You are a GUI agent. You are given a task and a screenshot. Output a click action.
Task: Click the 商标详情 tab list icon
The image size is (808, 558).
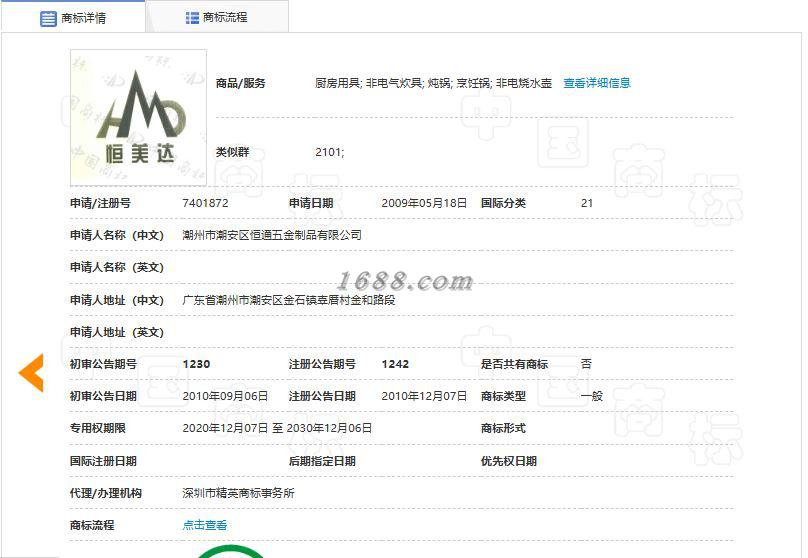(48, 19)
